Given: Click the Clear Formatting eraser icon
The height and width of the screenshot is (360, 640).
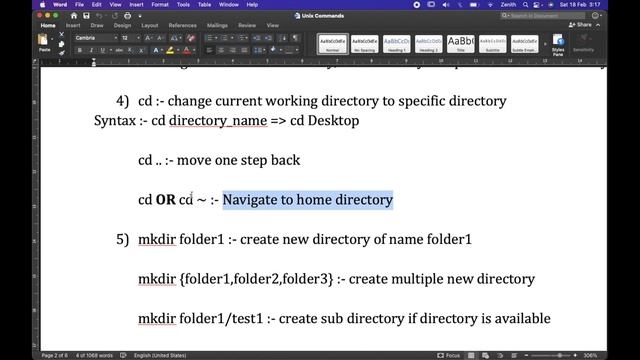Looking at the screenshot, I should [x=191, y=38].
